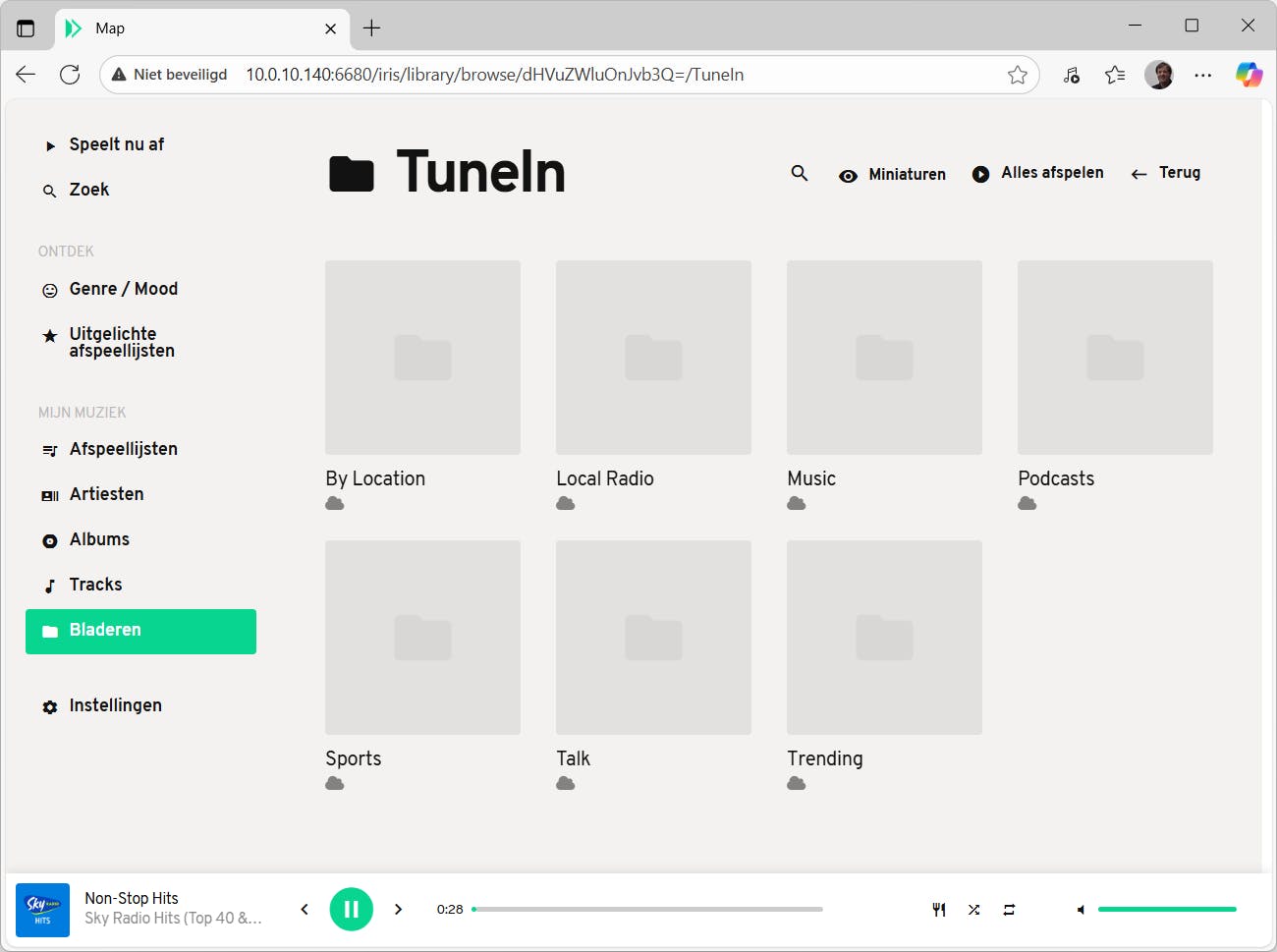This screenshot has width=1277, height=952.
Task: Toggle repeat mode
Action: tap(1009, 910)
